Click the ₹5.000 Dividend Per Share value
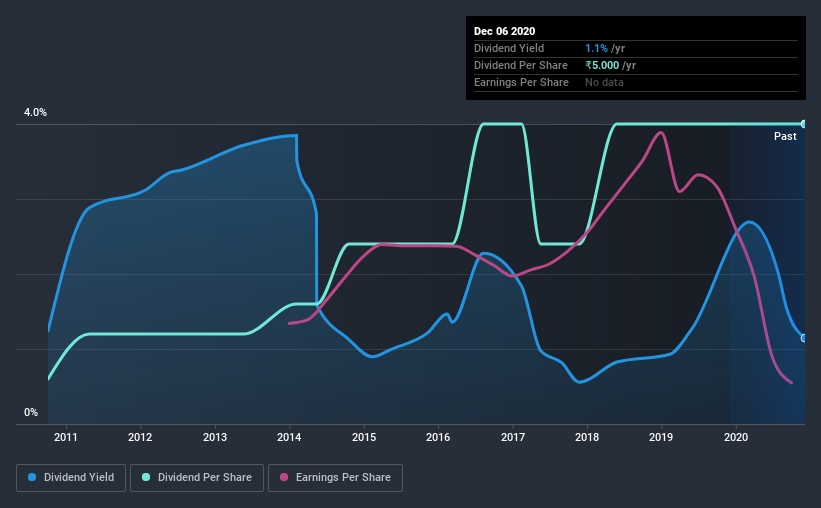 [x=602, y=65]
